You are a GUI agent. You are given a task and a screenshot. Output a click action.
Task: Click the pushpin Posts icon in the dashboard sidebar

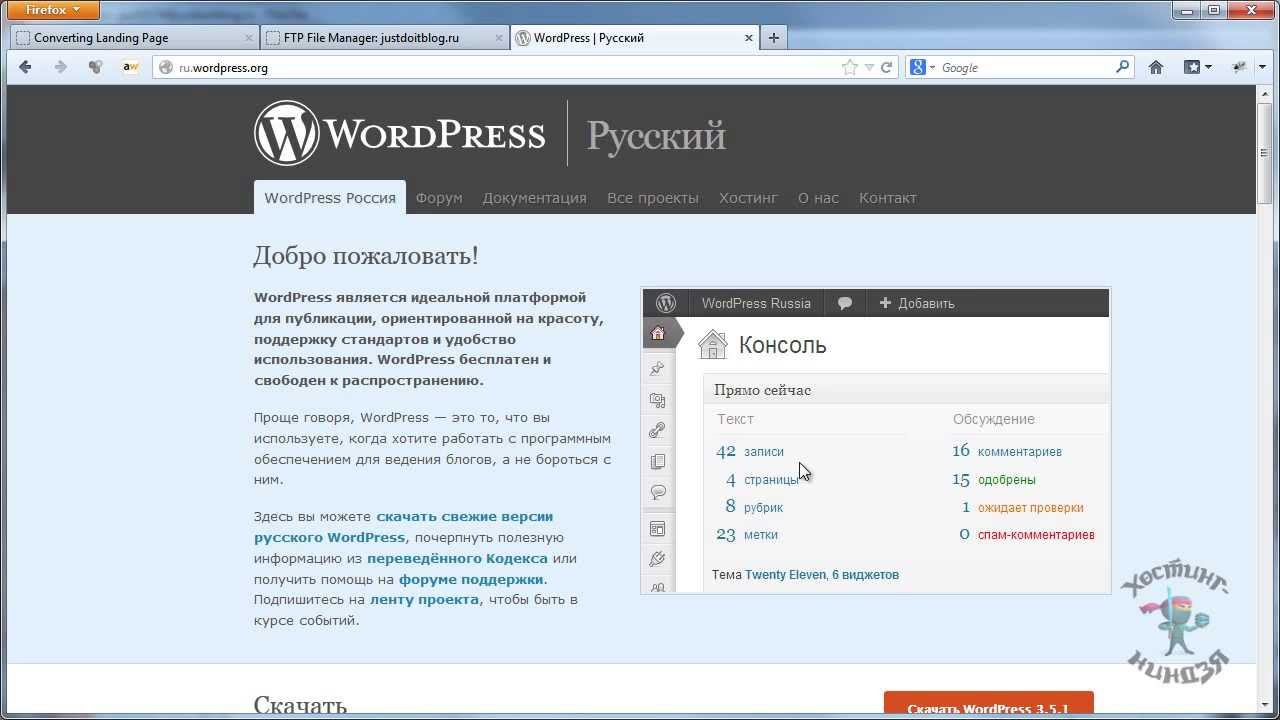(x=658, y=369)
